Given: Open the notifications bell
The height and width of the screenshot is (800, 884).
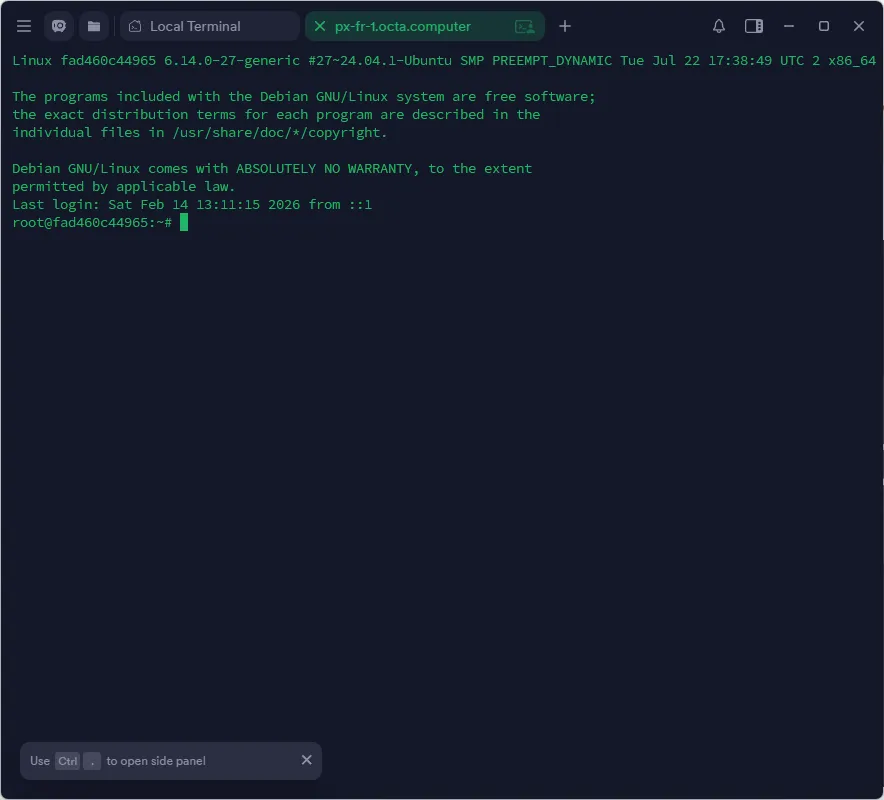Looking at the screenshot, I should click(x=719, y=26).
